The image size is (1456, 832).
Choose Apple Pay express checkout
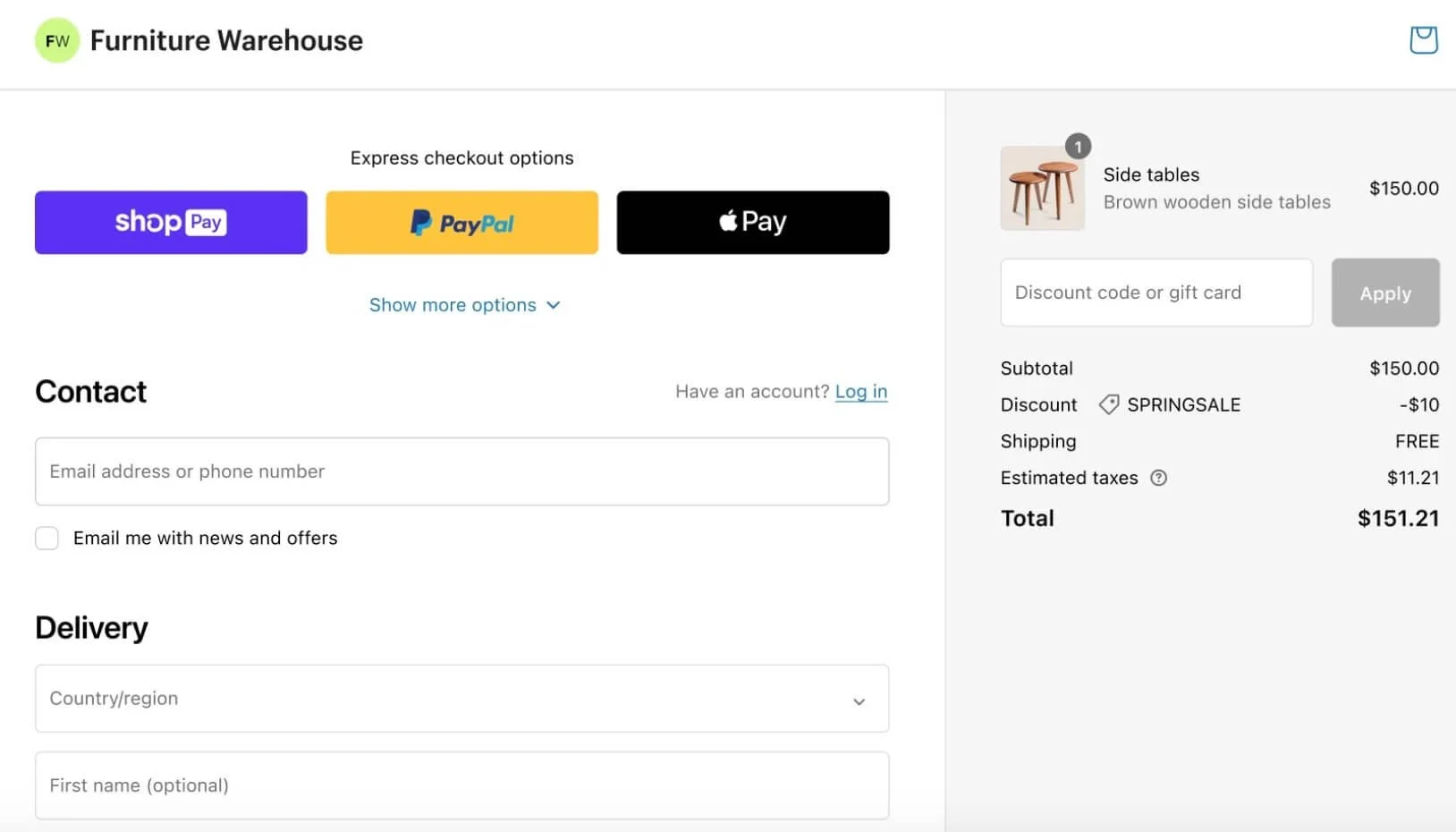point(752,223)
